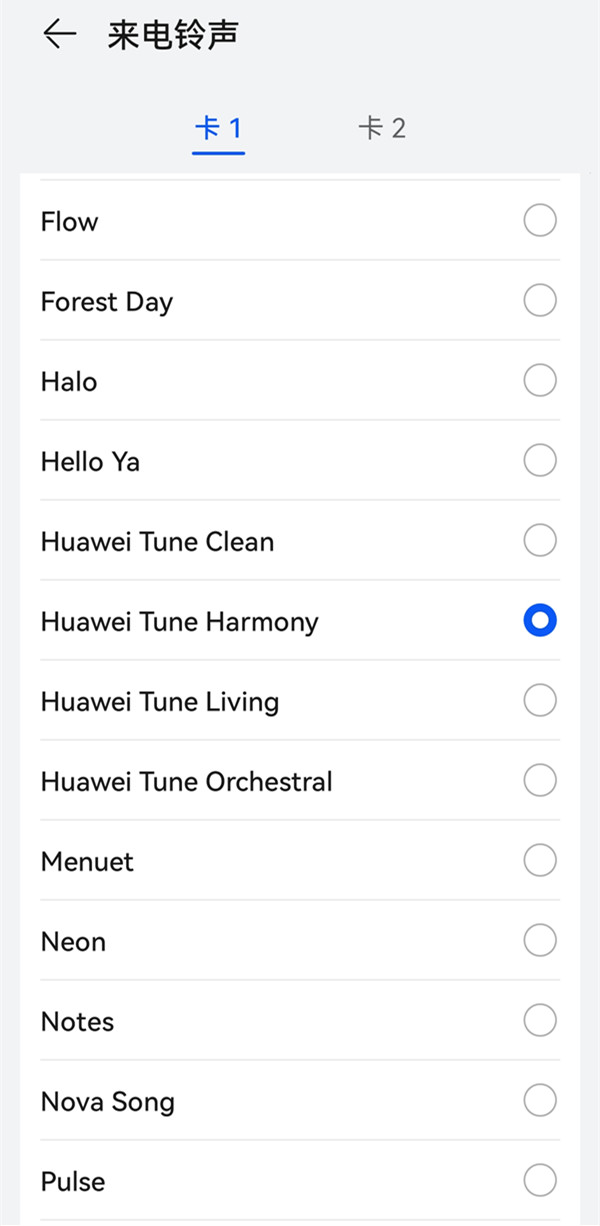Viewport: 600px width, 1226px height.
Task: Tap the Huawei Tune Orchestral label
Action: click(187, 782)
